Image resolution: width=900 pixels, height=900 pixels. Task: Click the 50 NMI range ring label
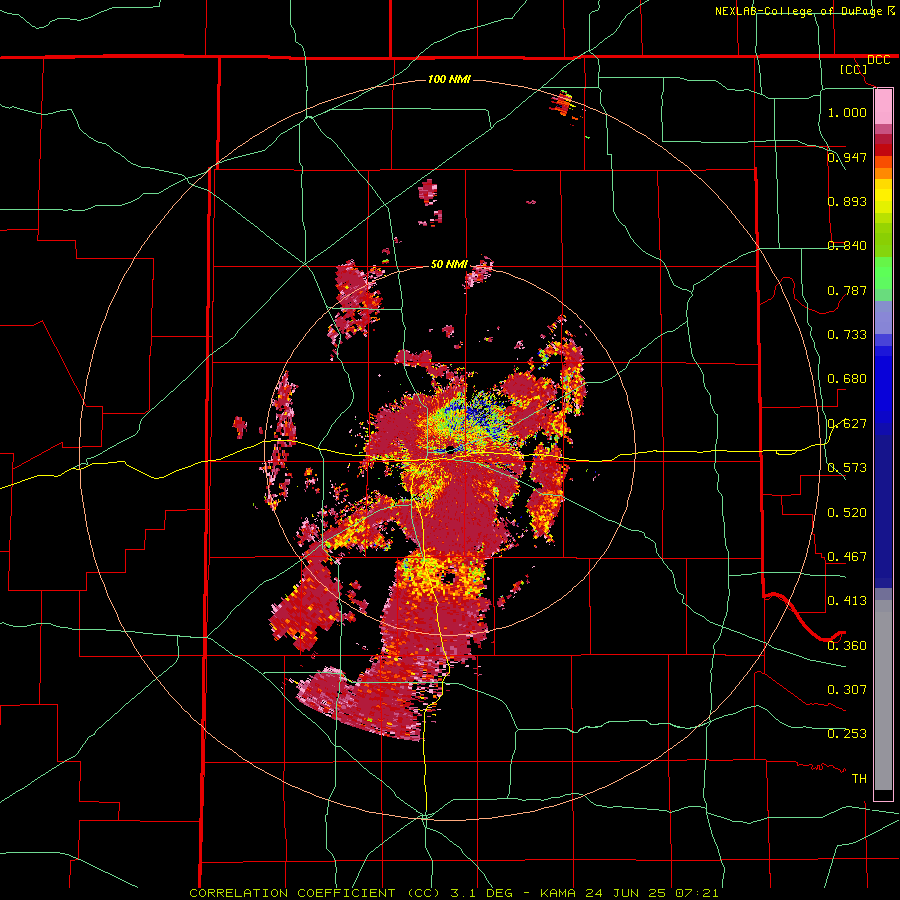pyautogui.click(x=449, y=264)
